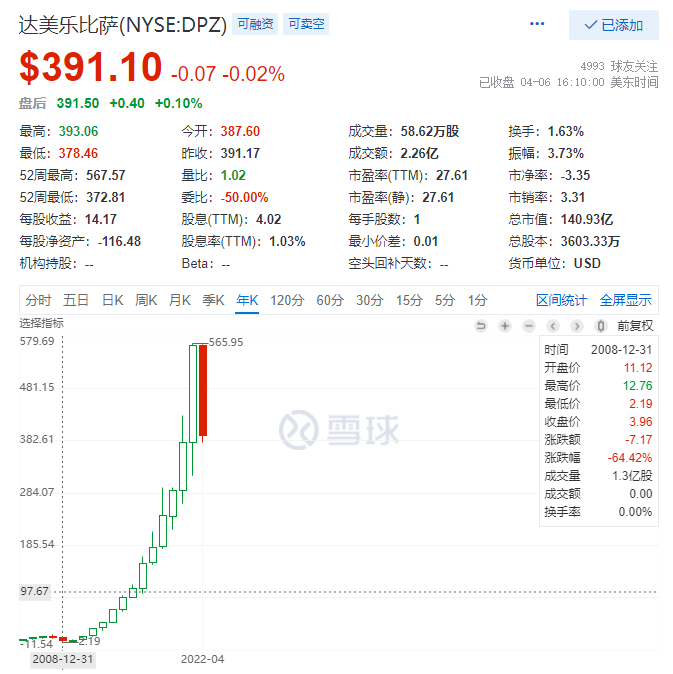Click the 97.67 crosshair price label
The image size is (673, 674).
point(34,591)
